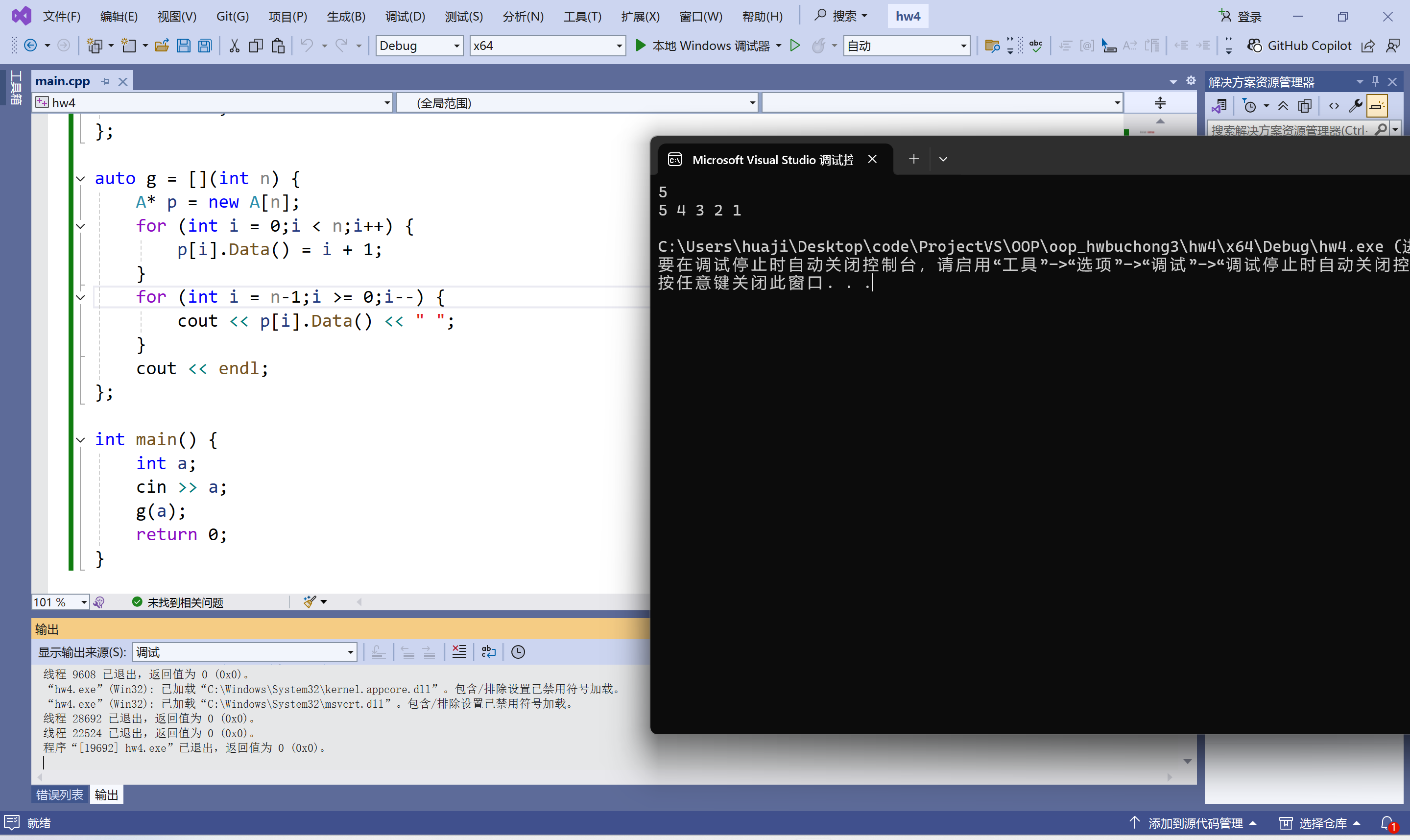Switch to the 错误列表 tab

coord(59,795)
